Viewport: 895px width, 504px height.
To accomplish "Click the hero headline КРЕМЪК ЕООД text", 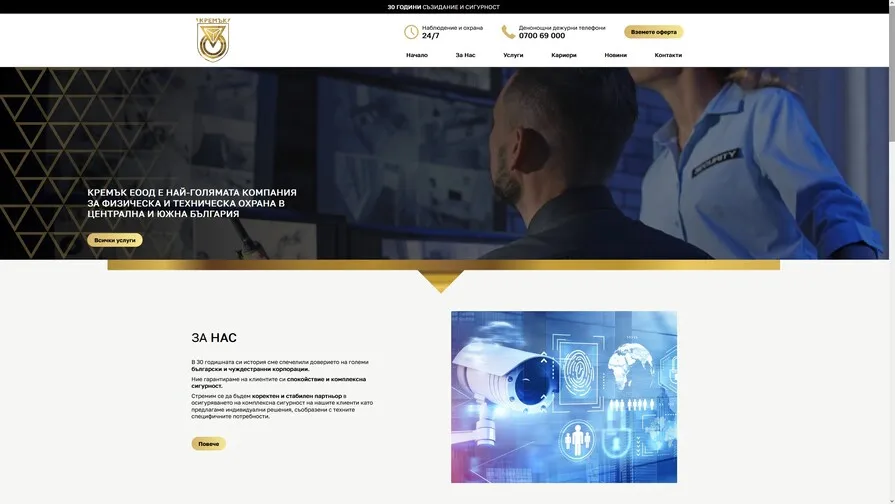I will (x=192, y=203).
